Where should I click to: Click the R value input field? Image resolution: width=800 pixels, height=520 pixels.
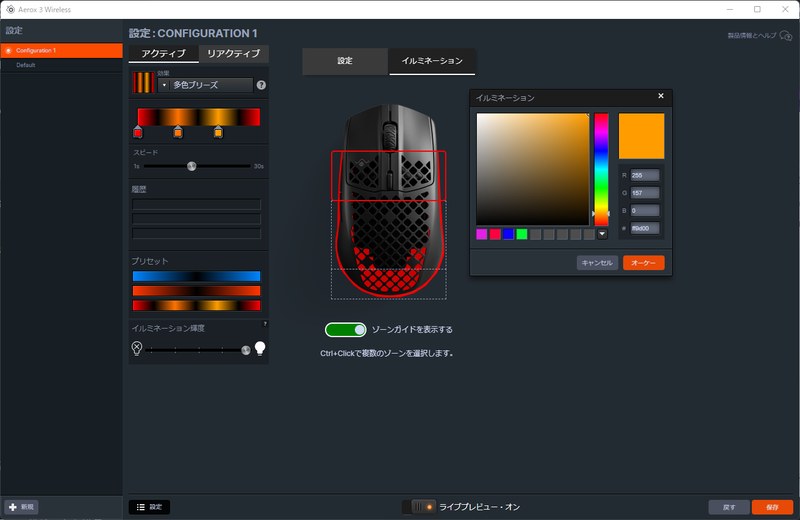[x=645, y=176]
